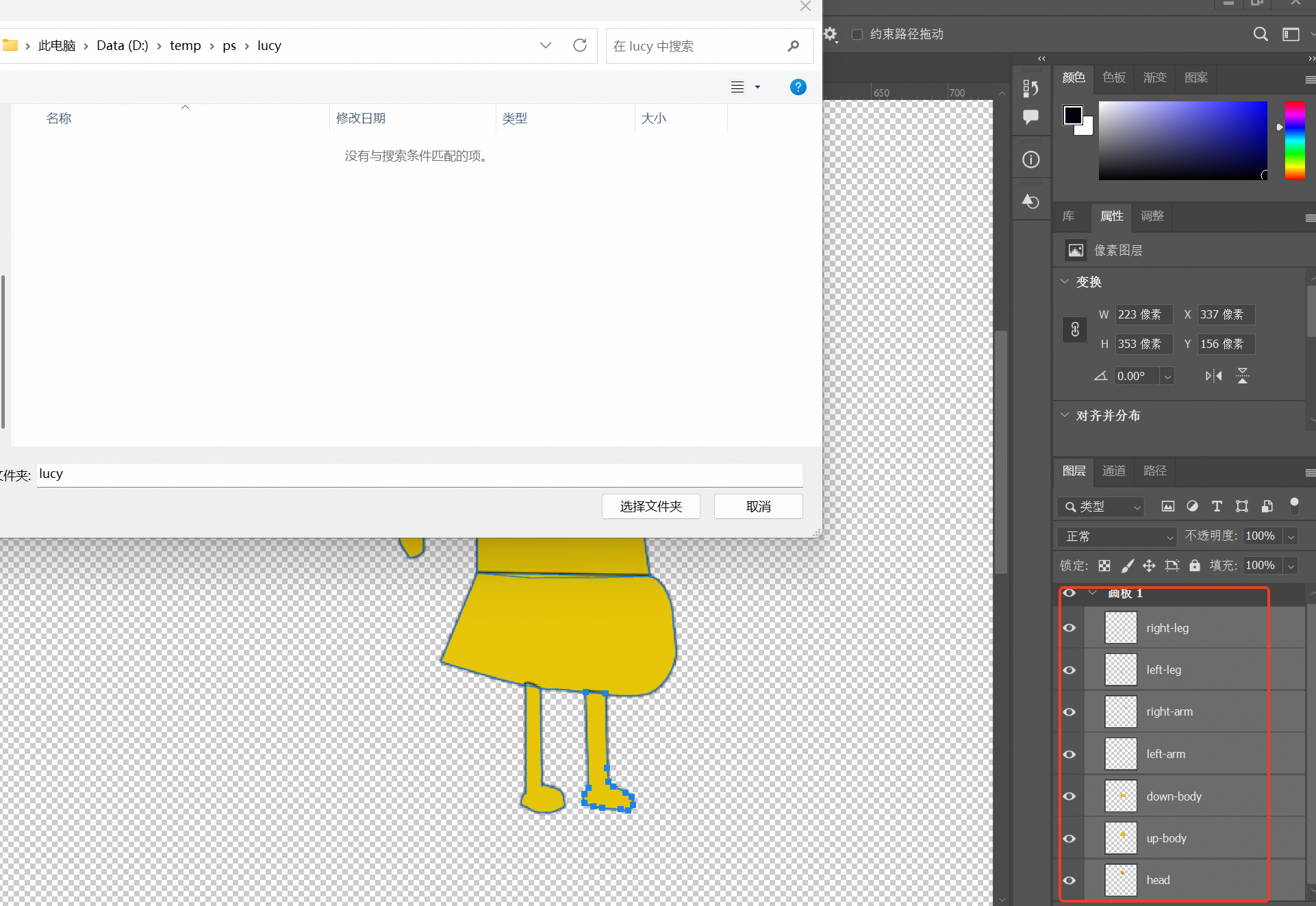Collapse the Align and Distribute section

point(1065,415)
